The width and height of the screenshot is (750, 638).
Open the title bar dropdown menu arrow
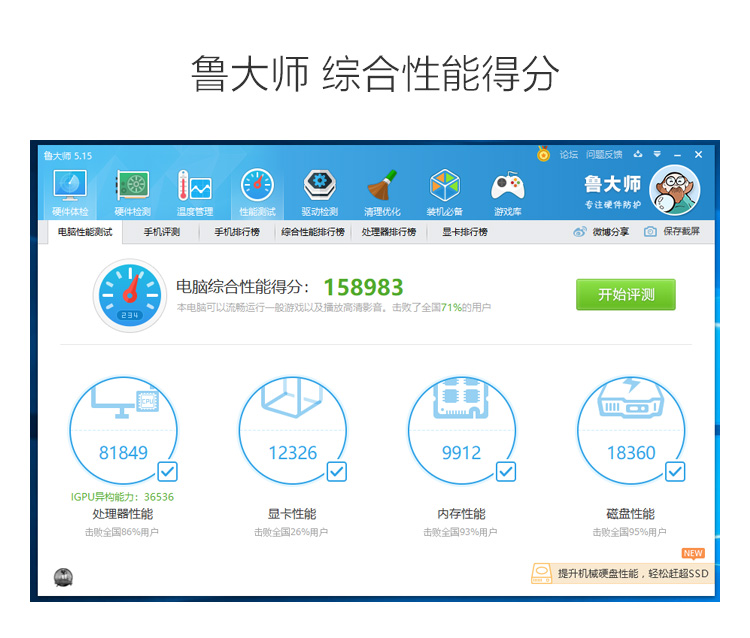[x=657, y=154]
